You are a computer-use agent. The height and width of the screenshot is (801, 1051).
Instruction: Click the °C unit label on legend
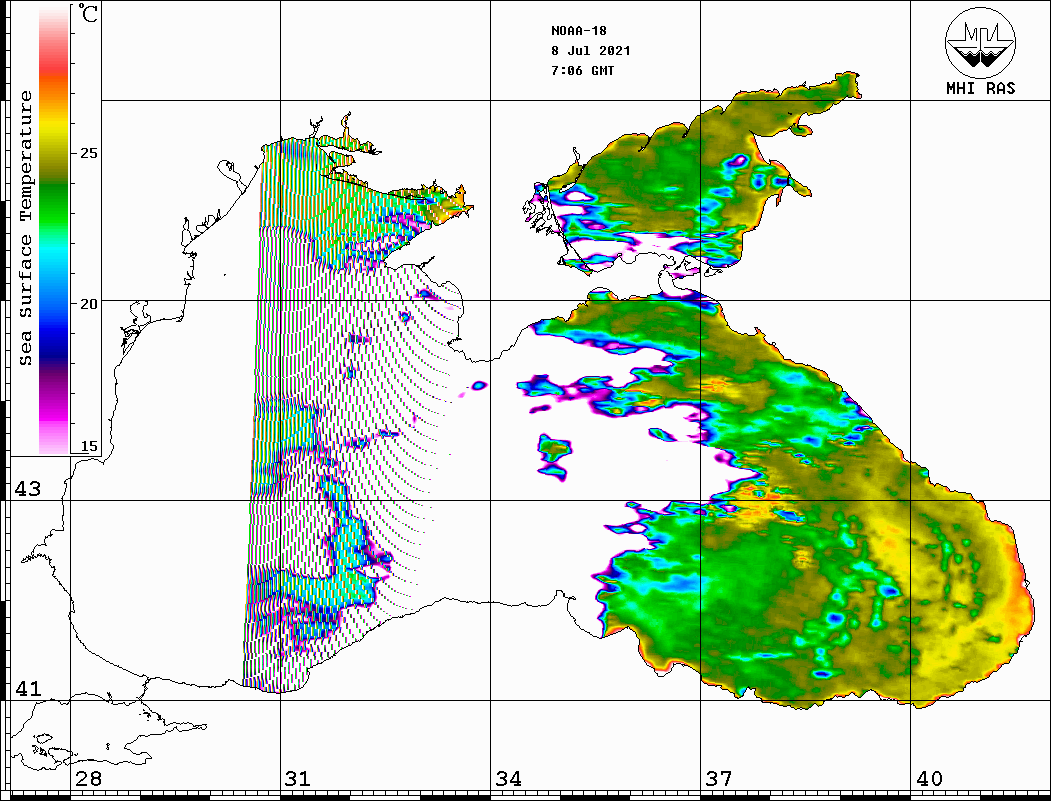tap(87, 13)
